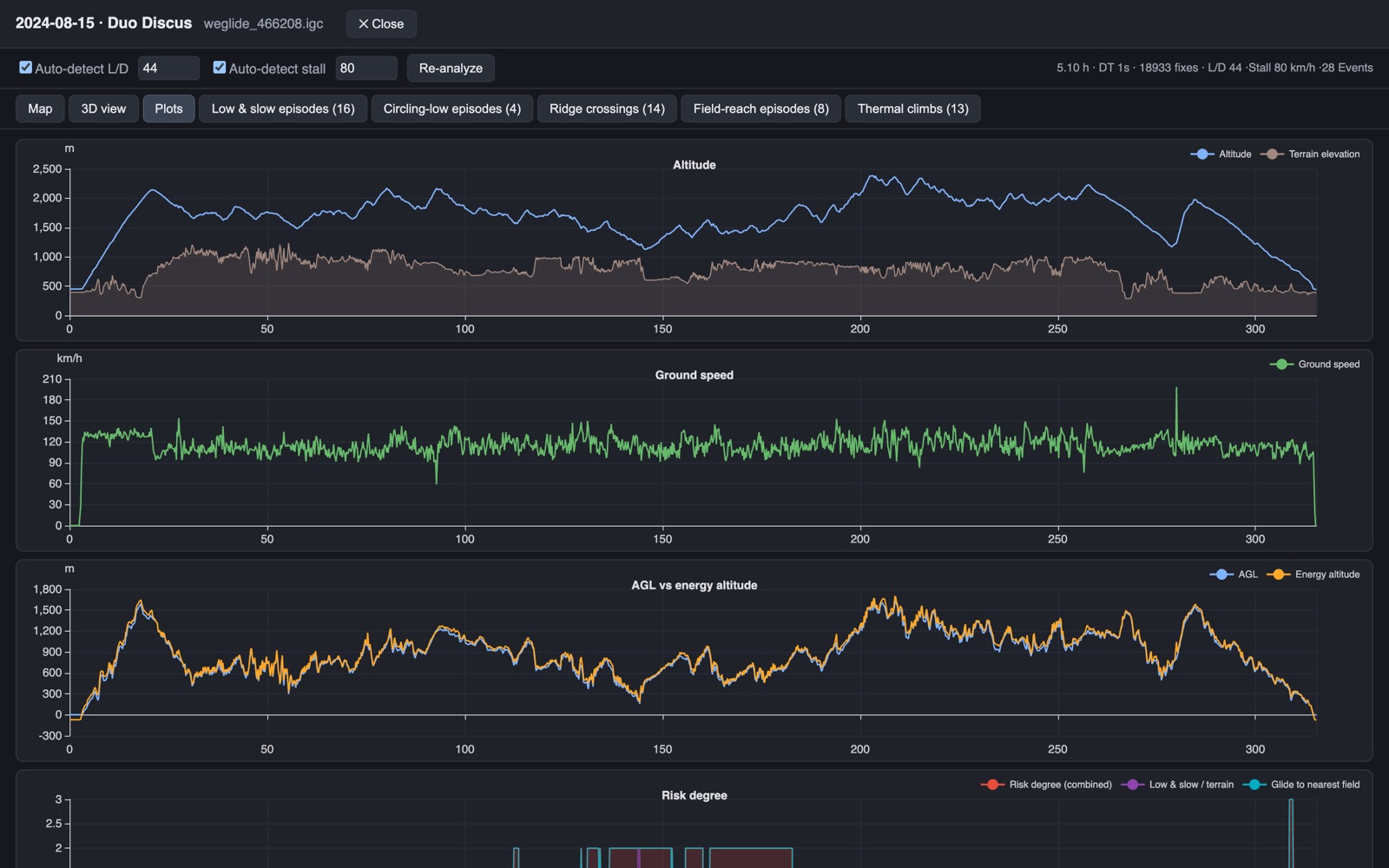Uncheck Auto-detect stall checkbox
This screenshot has height=868, width=1389.
pos(220,67)
